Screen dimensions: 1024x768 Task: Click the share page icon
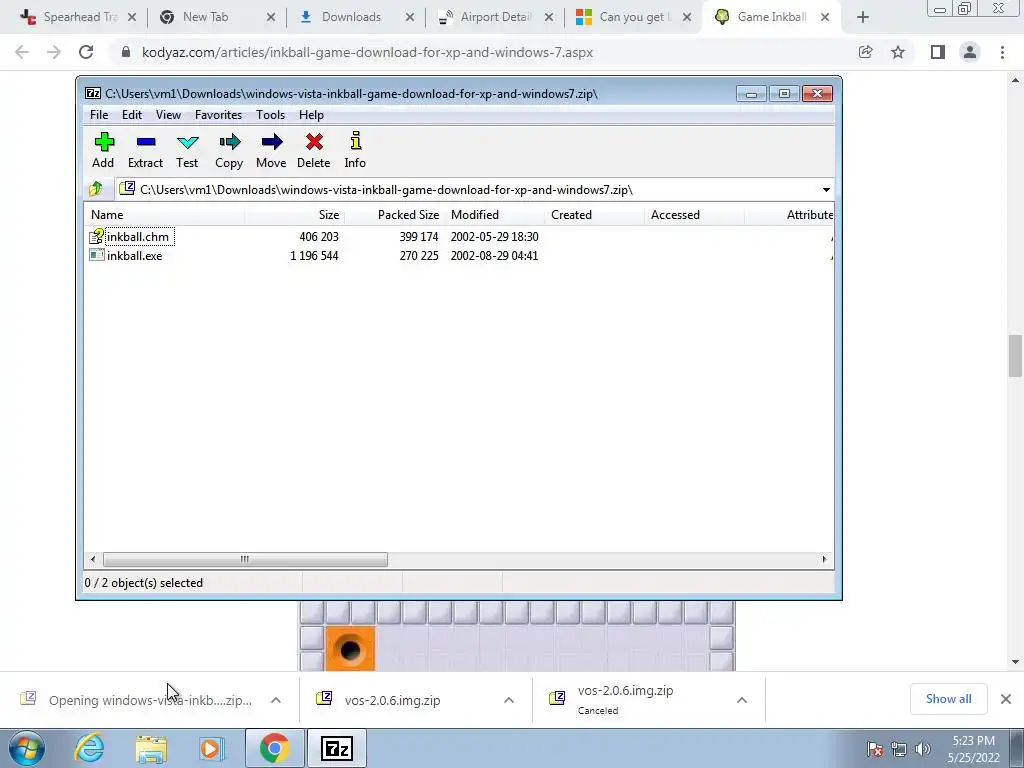pos(866,52)
